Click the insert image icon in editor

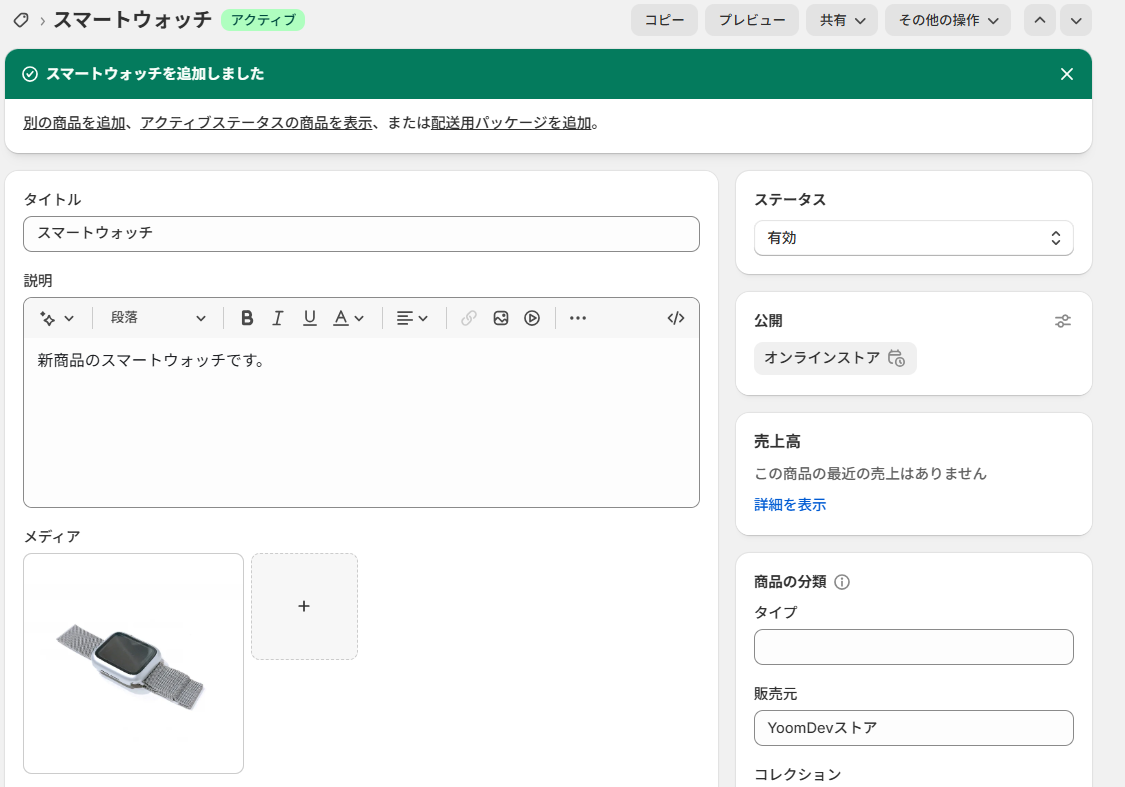(501, 318)
